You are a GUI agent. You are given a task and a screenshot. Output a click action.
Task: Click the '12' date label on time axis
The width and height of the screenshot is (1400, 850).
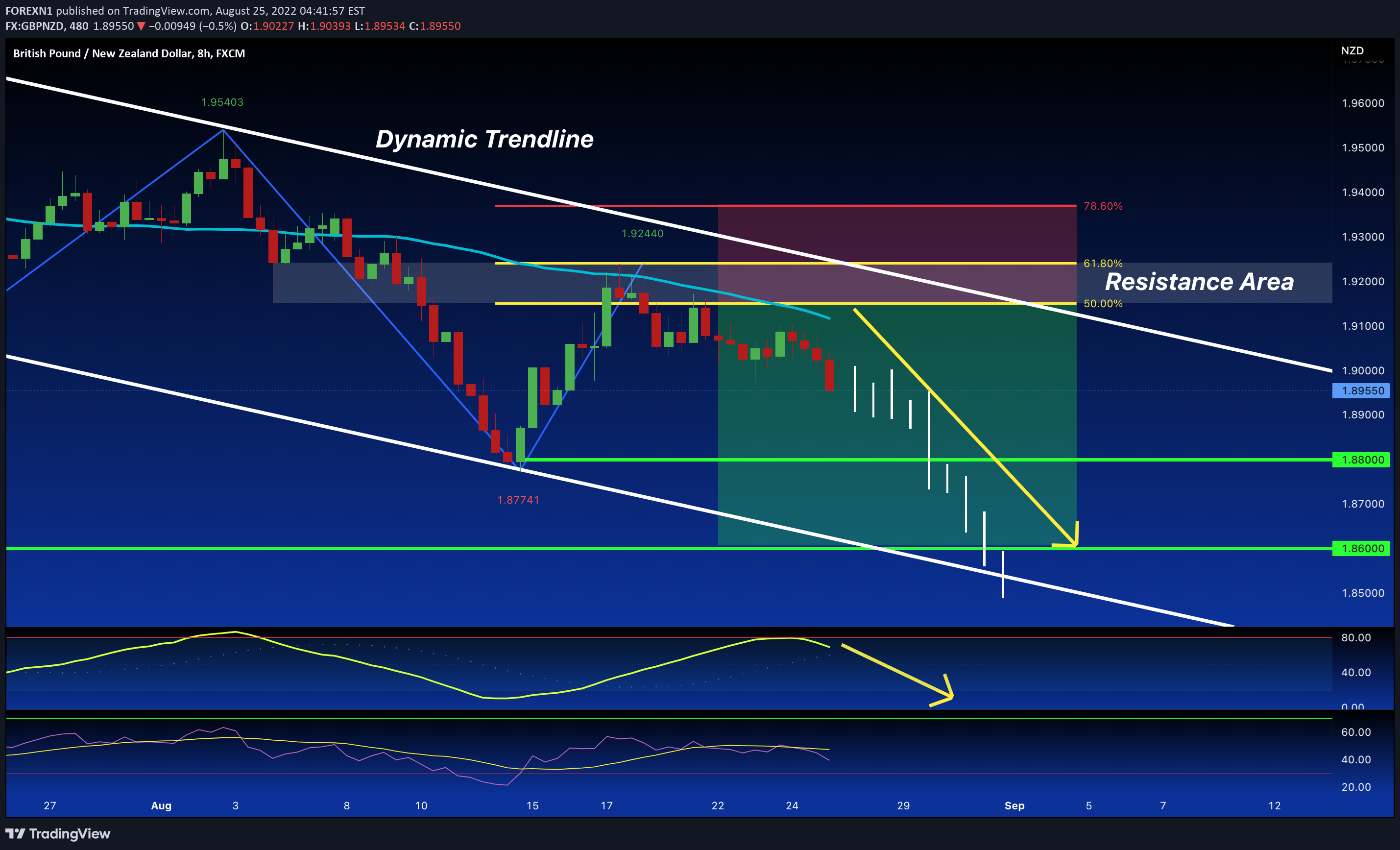pos(1275,806)
